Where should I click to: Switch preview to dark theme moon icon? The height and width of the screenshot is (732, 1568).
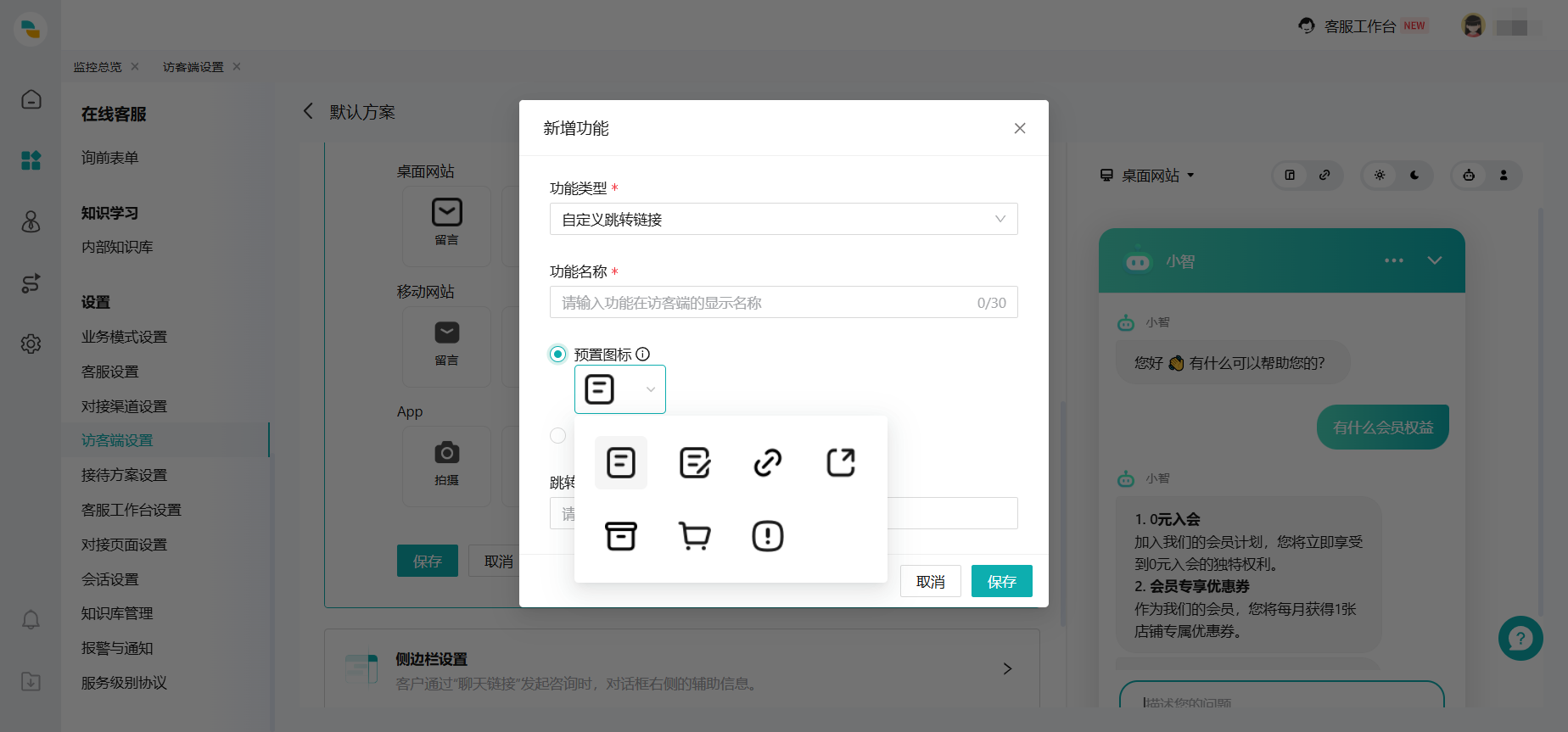click(x=1414, y=175)
